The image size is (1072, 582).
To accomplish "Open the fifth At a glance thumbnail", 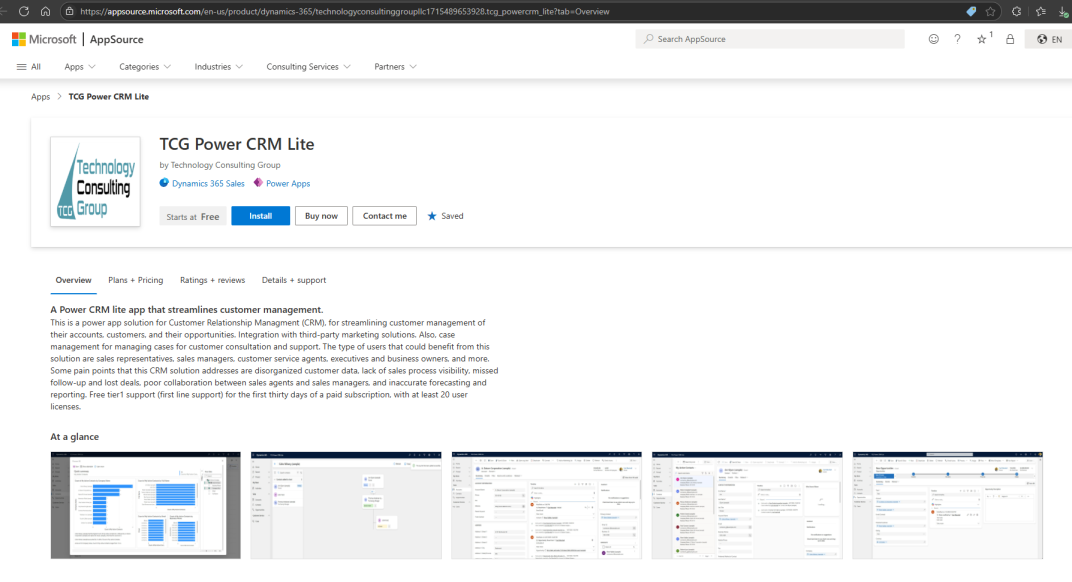I will pos(948,505).
